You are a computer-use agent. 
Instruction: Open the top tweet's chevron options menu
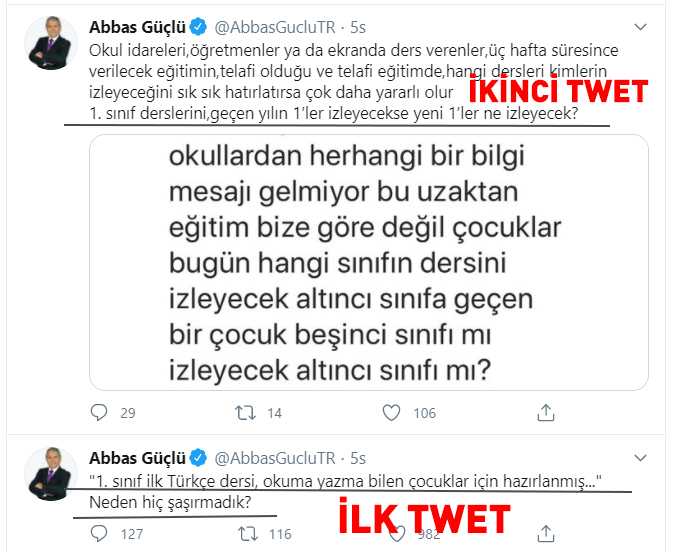point(640,27)
